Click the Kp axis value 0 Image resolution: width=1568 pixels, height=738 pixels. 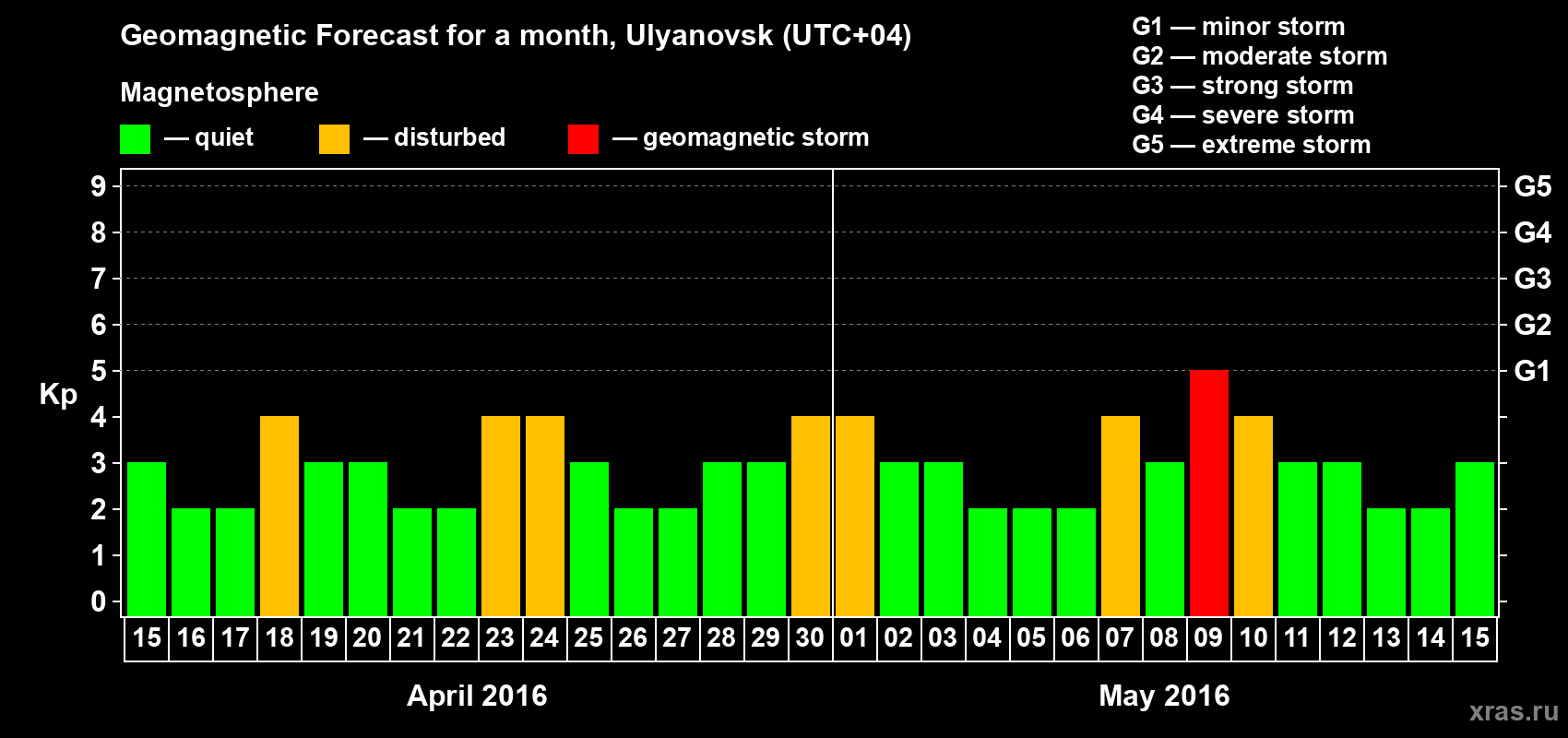point(99,601)
